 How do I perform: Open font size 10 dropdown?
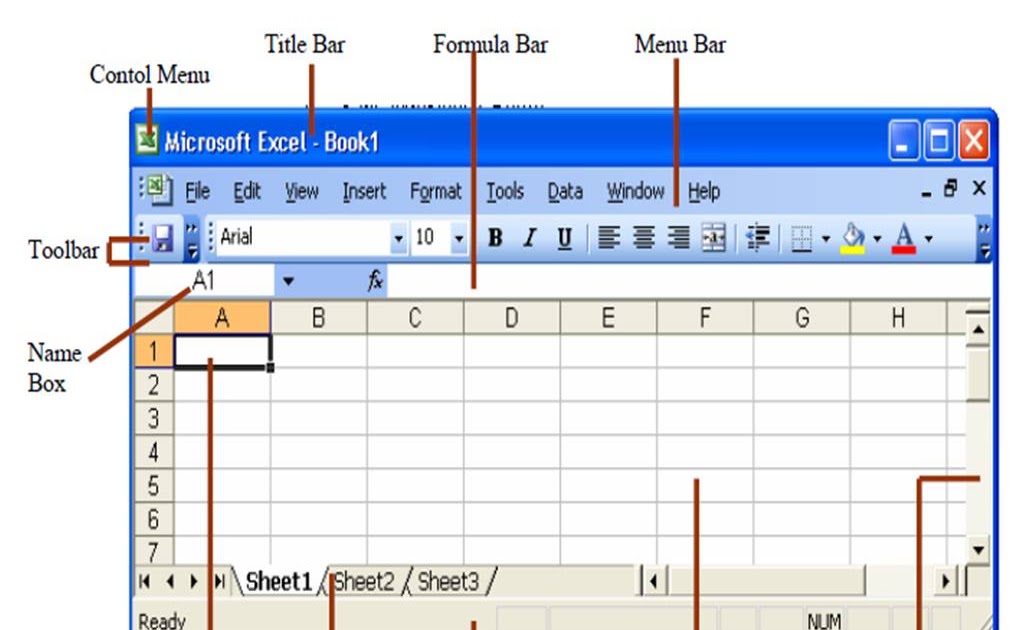[459, 238]
